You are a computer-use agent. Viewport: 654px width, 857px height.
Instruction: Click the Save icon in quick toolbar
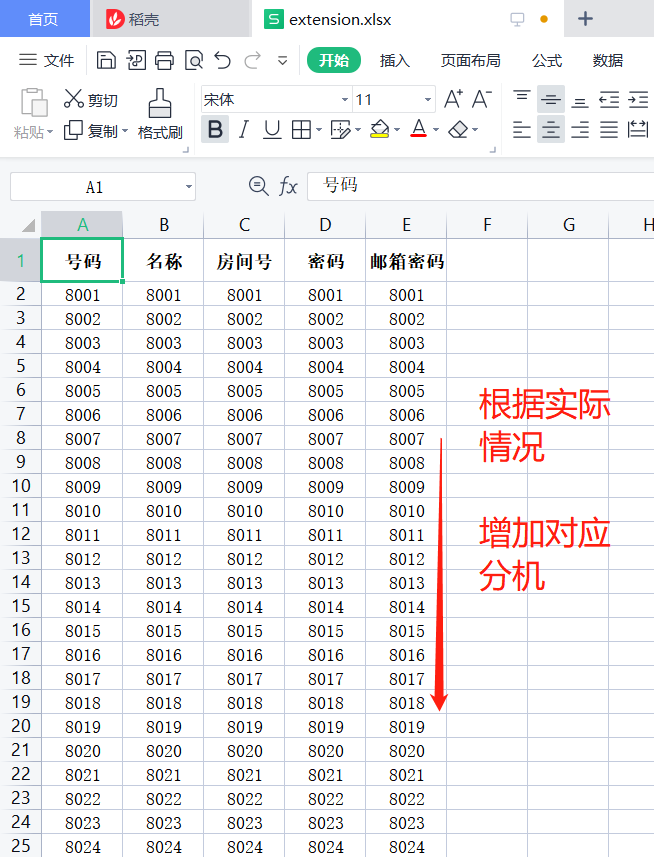click(106, 61)
